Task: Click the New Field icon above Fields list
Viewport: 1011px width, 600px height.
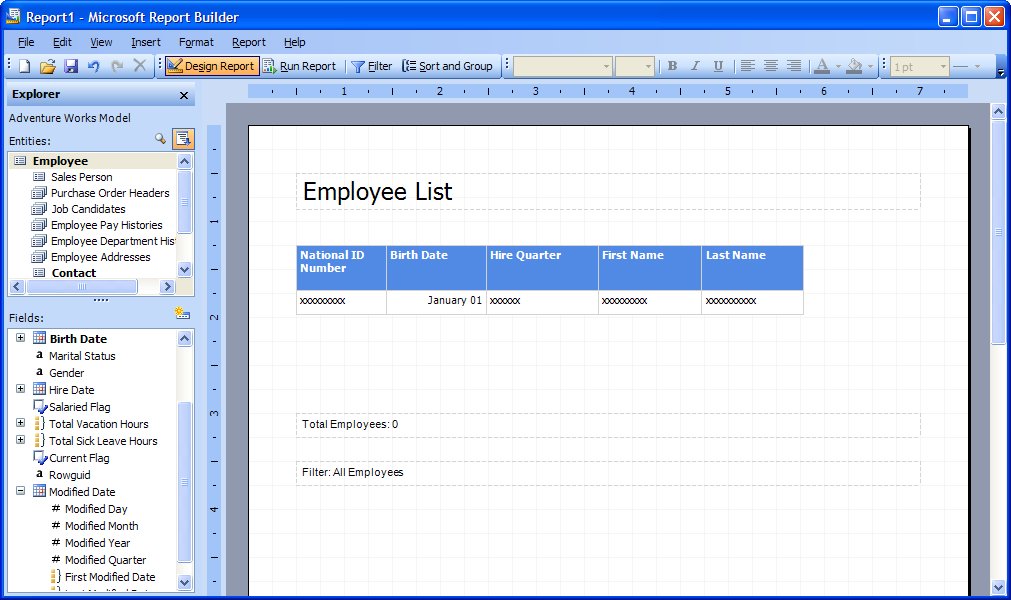Action: point(182,314)
